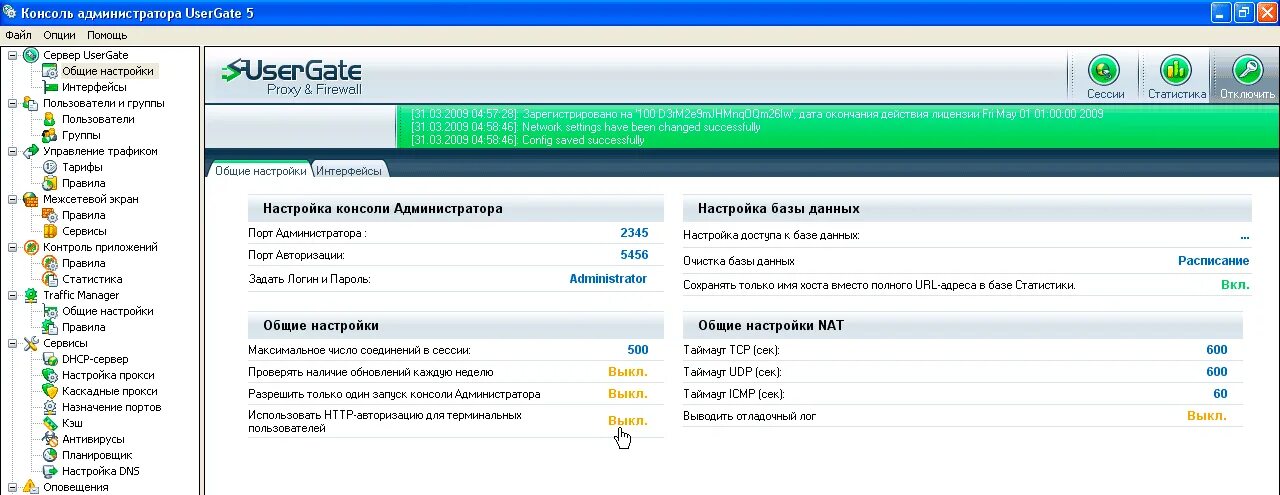This screenshot has height=495, width=1280.
Task: Select Интерфейсы icon under Сервер UserGate
Action: pos(50,87)
